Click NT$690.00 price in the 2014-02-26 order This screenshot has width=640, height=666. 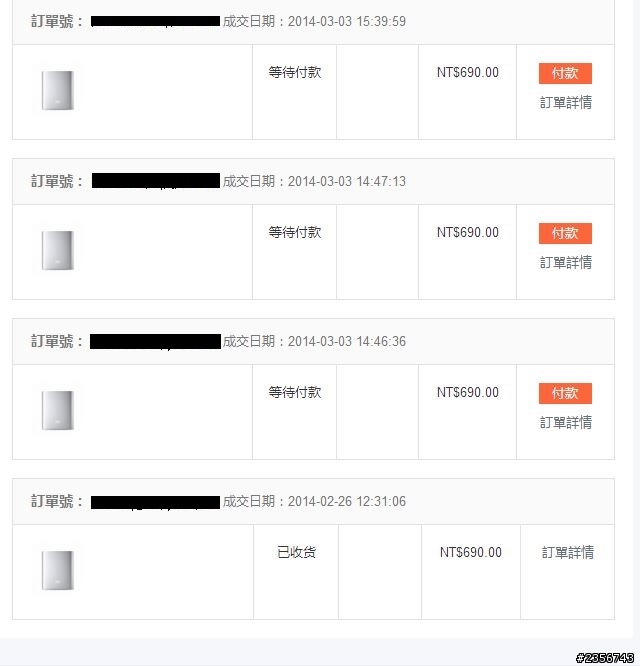(x=470, y=552)
